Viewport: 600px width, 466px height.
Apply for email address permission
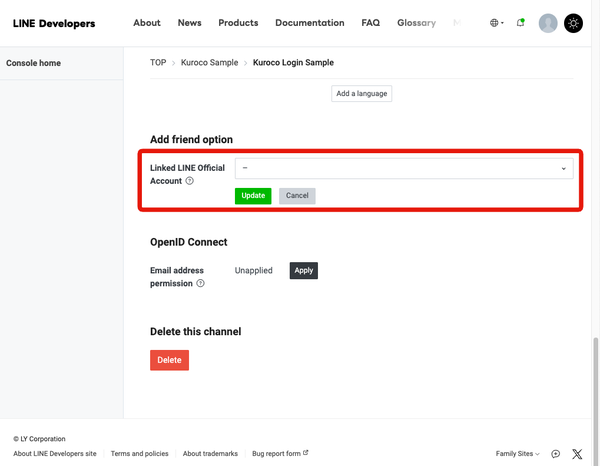click(x=304, y=270)
